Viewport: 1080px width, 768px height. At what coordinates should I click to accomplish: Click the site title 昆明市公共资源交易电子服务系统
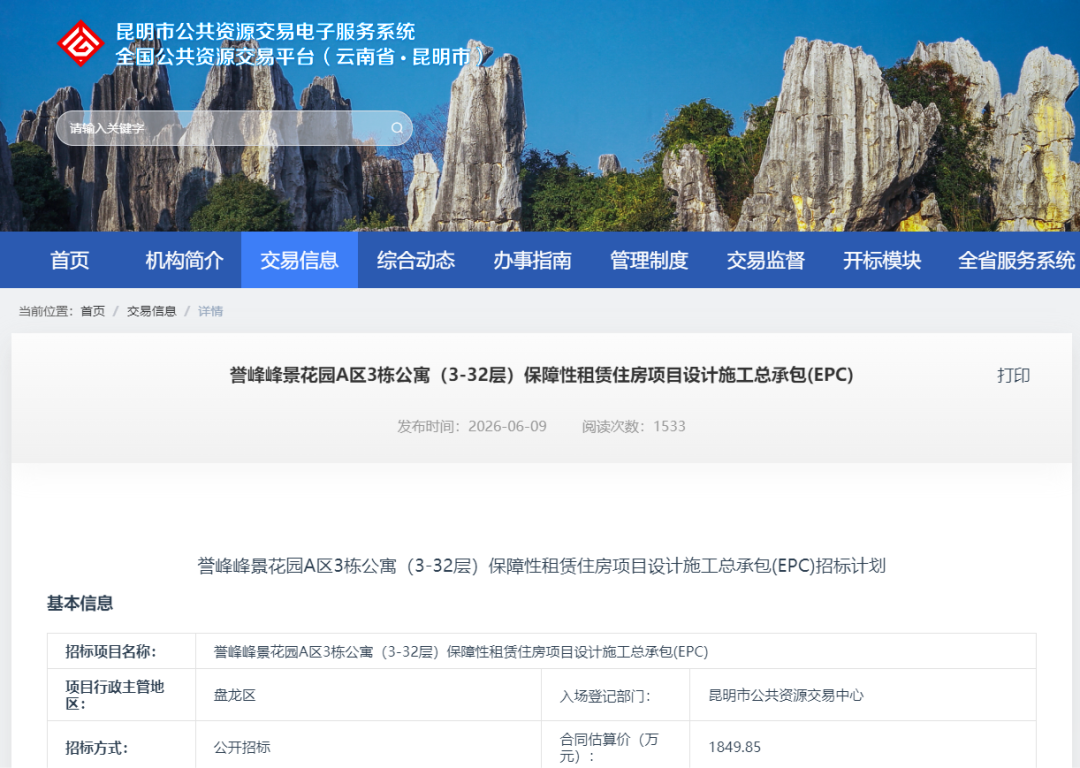coord(265,32)
